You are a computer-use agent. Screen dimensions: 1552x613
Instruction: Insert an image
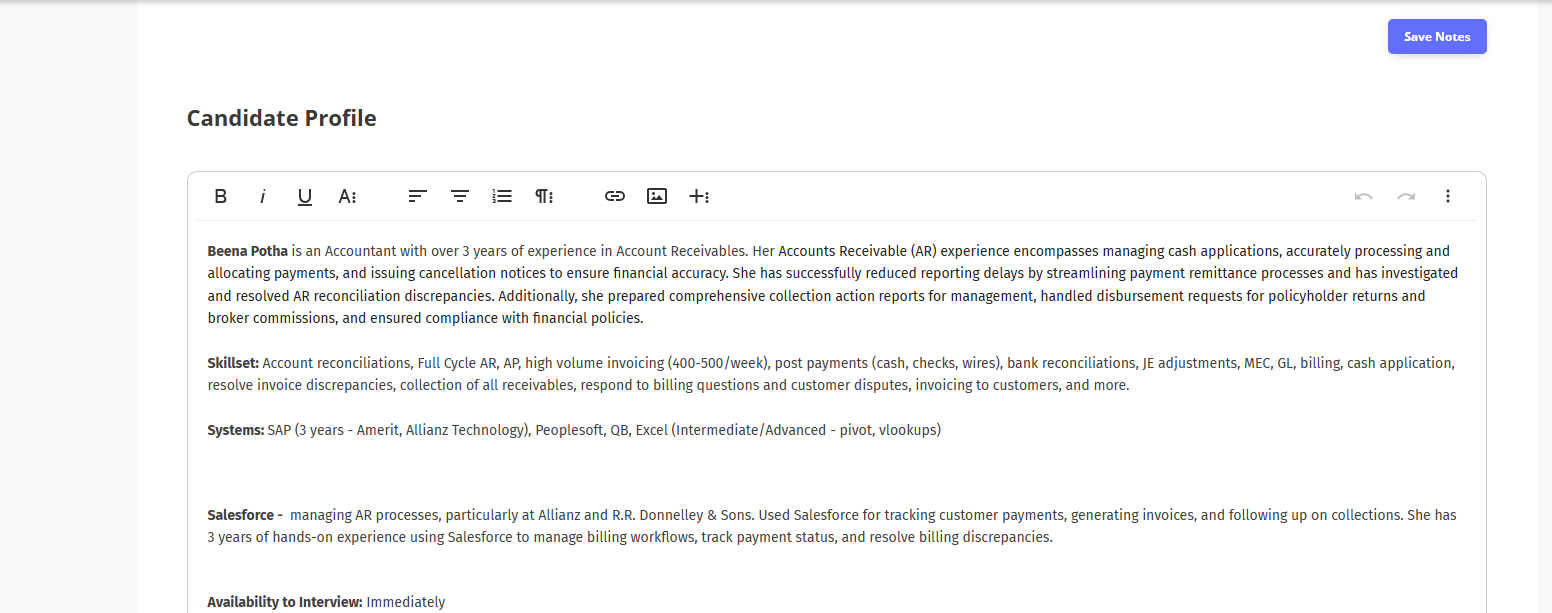[657, 196]
